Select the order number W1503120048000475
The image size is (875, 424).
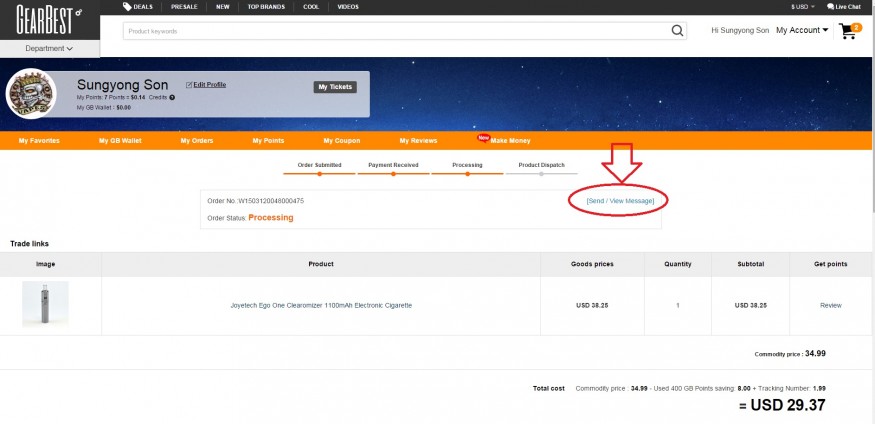pos(271,200)
